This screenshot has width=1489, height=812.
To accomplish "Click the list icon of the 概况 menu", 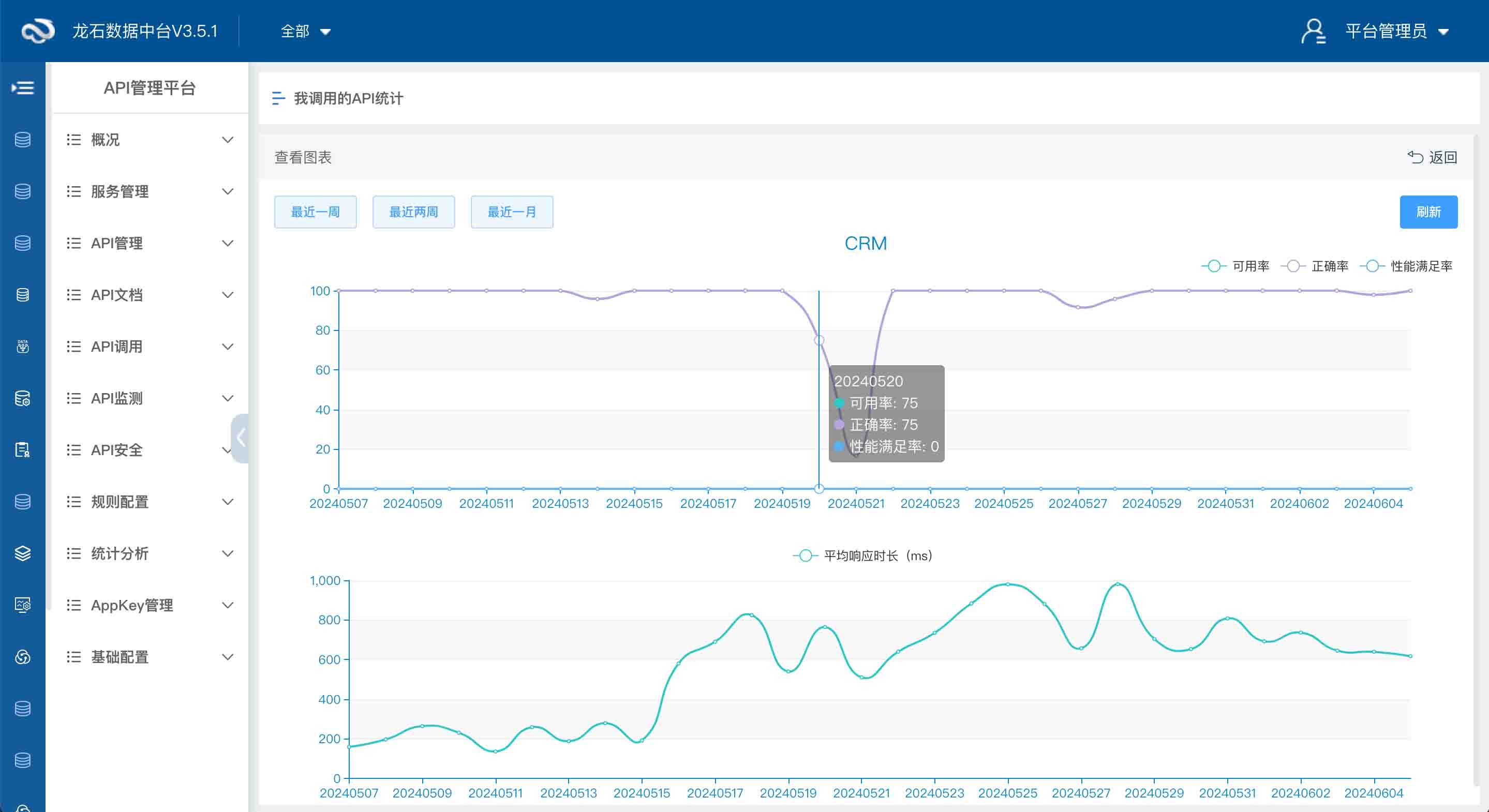I will pos(73,140).
